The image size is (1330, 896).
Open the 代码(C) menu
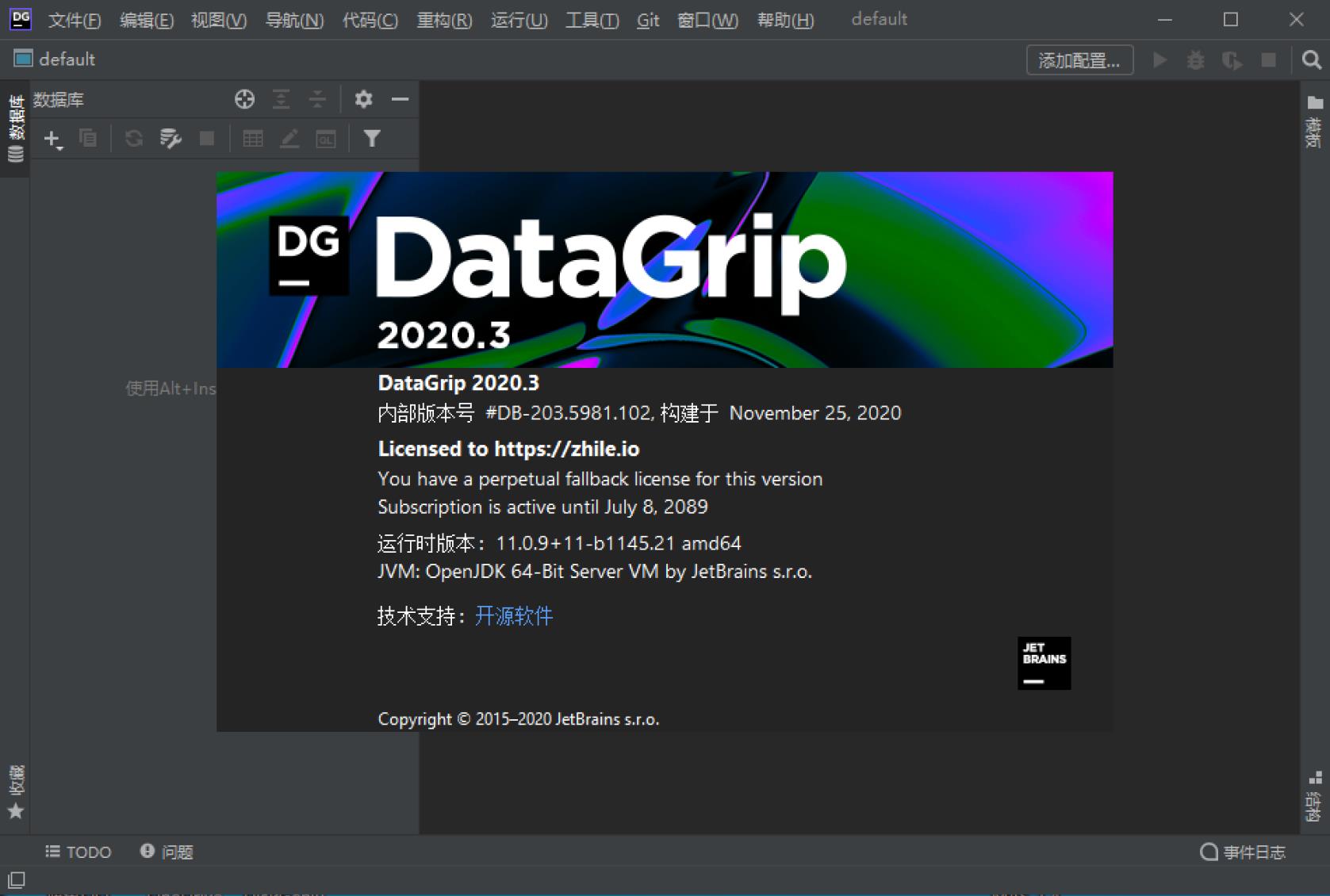[x=370, y=20]
